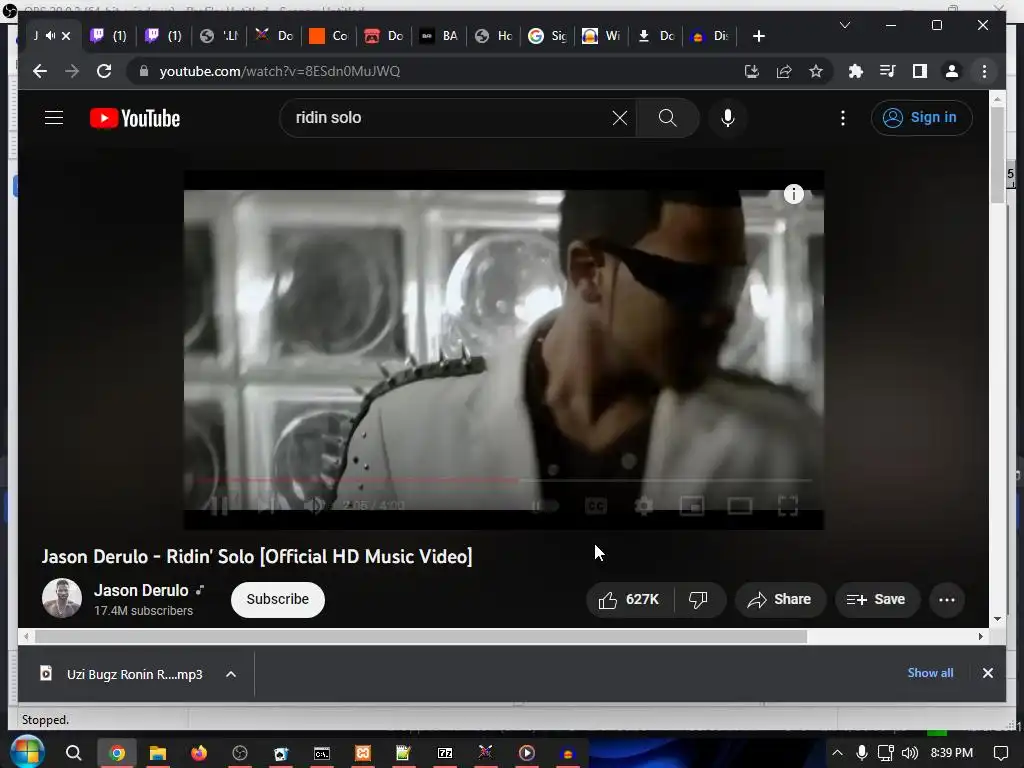Switch to the 'Dis' tab
Image resolution: width=1024 pixels, height=768 pixels.
[x=710, y=36]
